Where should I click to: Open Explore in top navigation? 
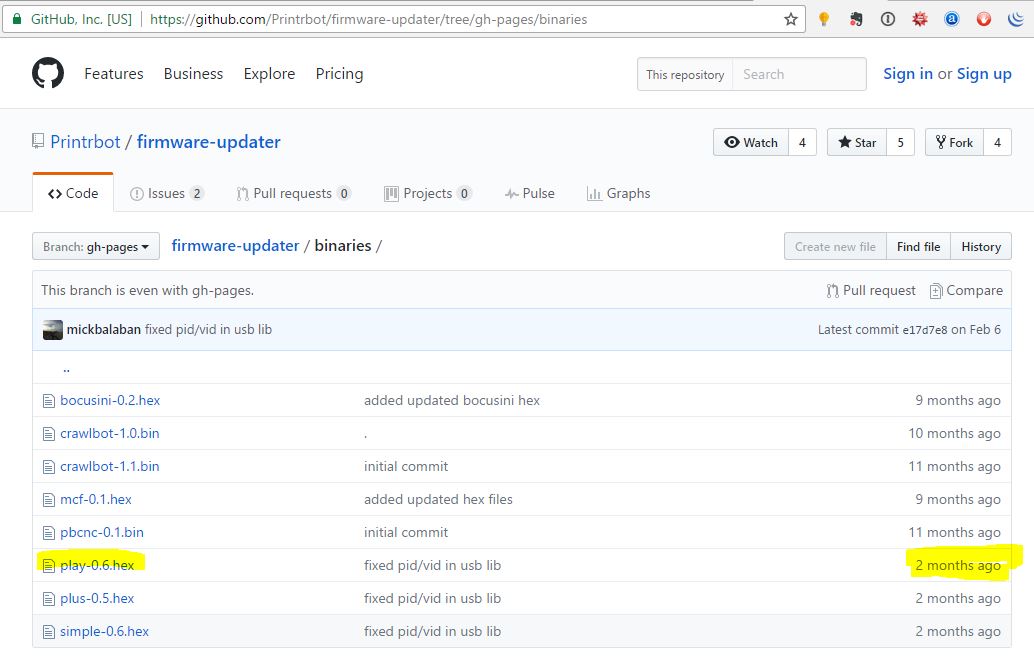269,74
